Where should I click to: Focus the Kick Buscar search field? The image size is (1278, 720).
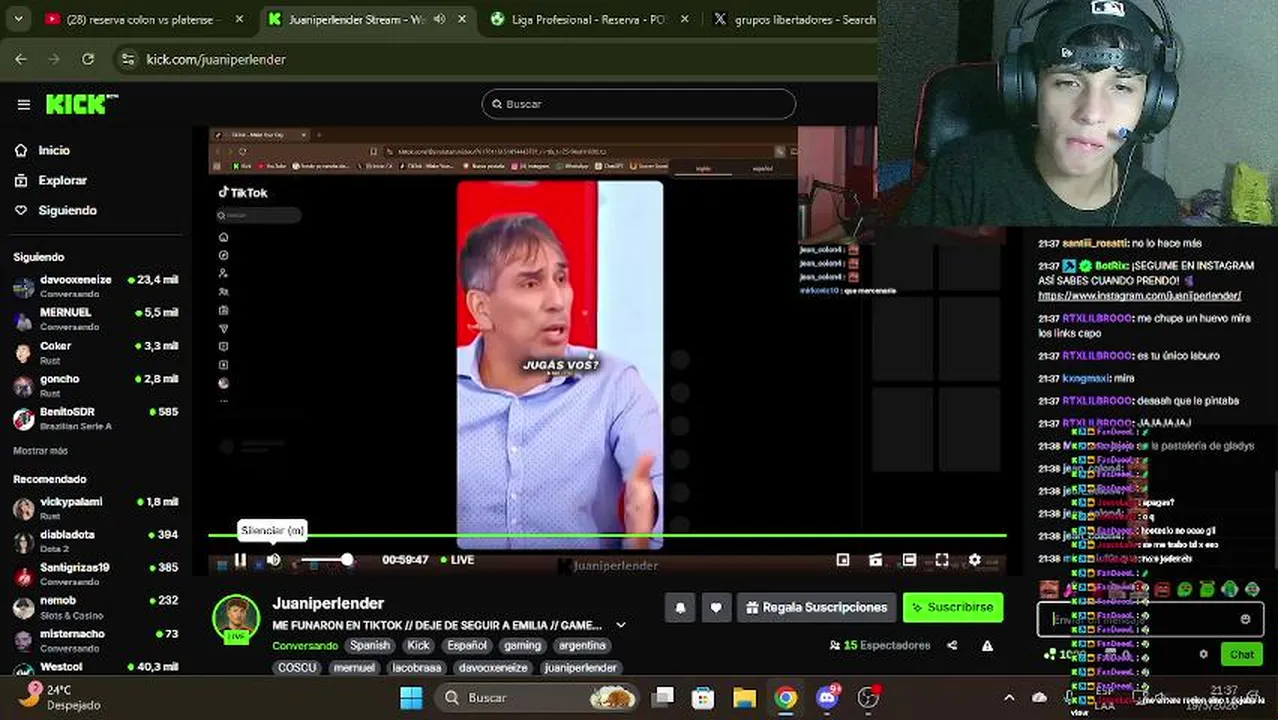(x=639, y=104)
